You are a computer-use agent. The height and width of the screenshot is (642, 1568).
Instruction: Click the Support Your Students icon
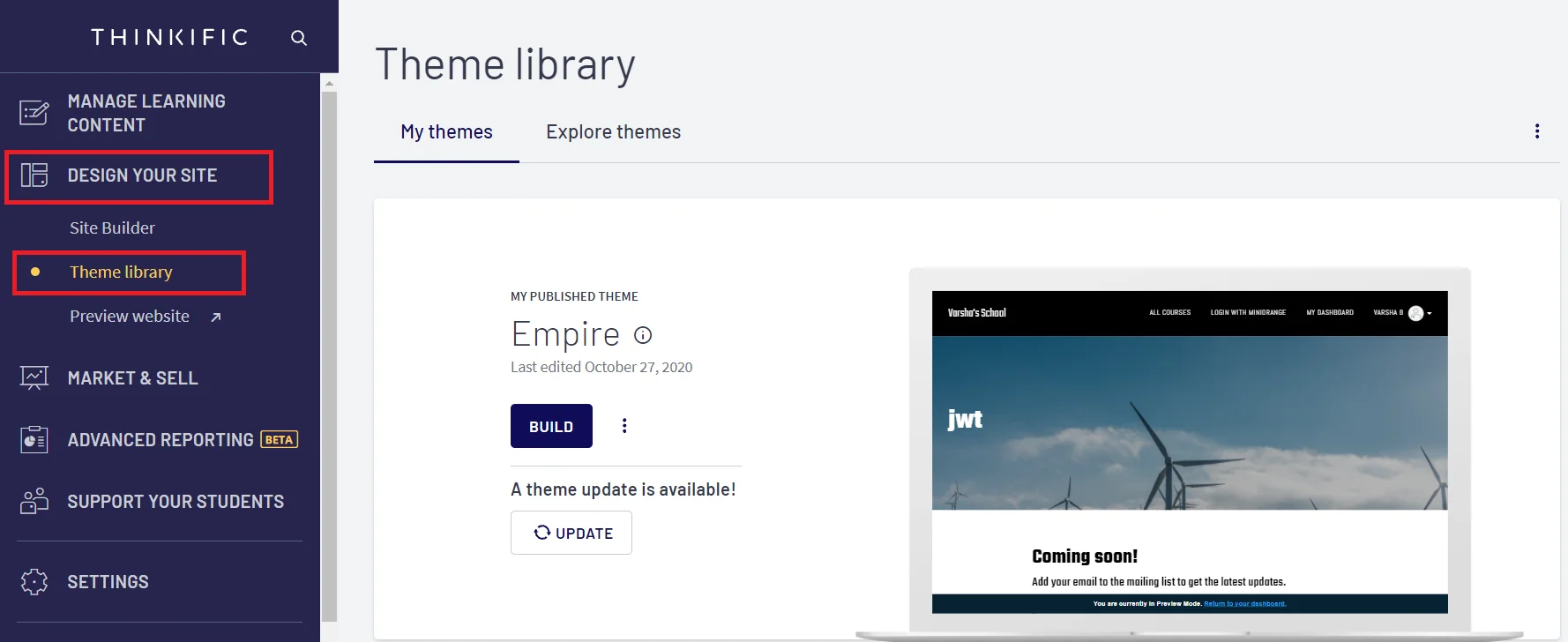(x=34, y=501)
